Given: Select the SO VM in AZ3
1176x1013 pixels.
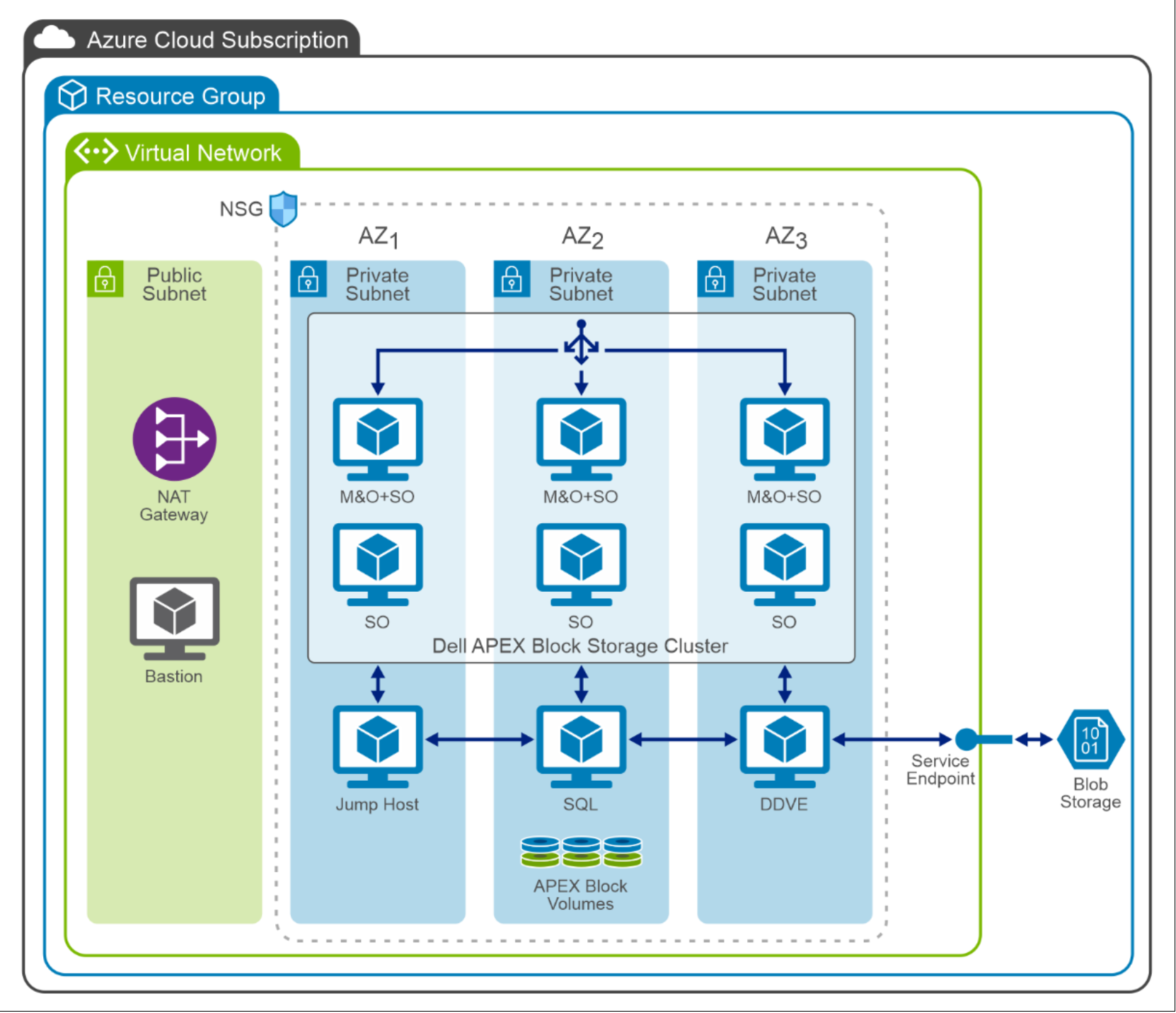Looking at the screenshot, I should 785,564.
